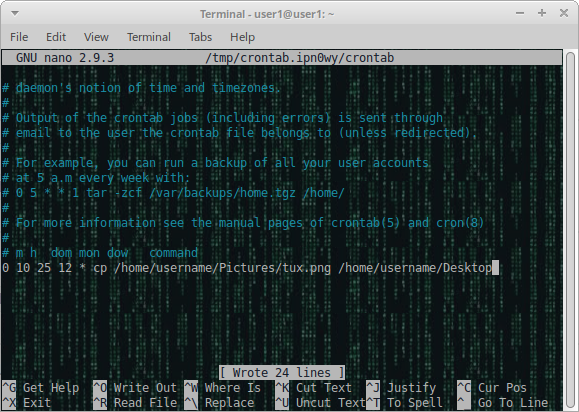
Task: Open the View menu
Action: [x=96, y=37]
